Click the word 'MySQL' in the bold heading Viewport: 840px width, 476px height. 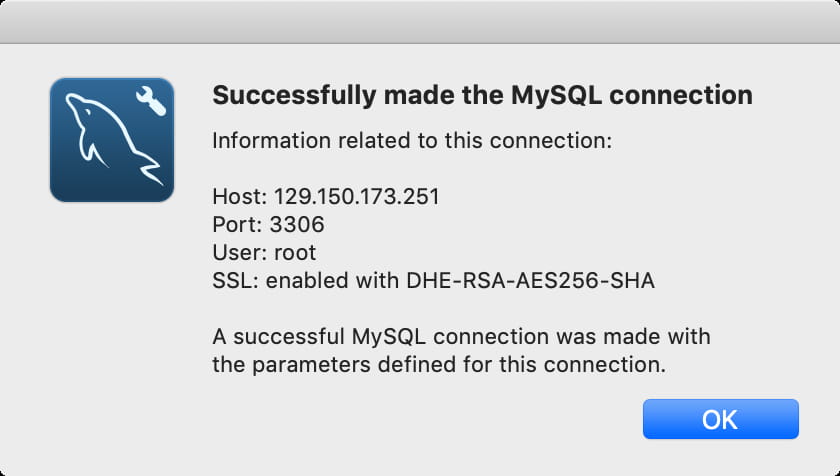click(x=556, y=96)
